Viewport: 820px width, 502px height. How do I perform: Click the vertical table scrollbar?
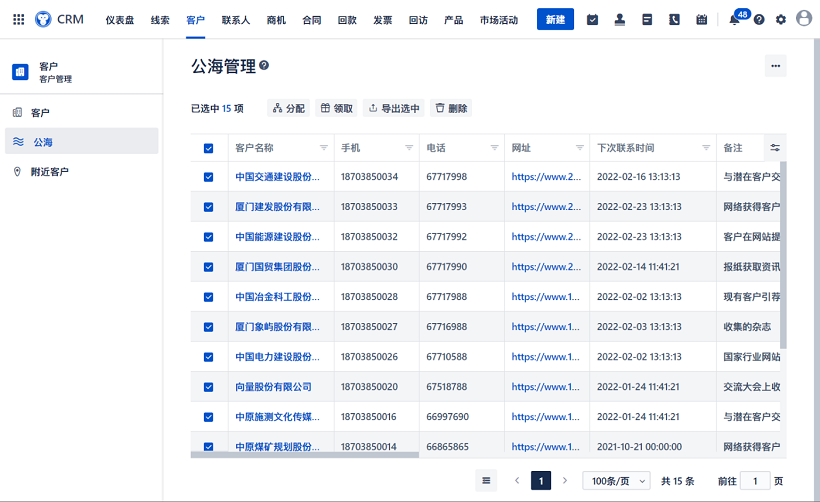point(783,255)
